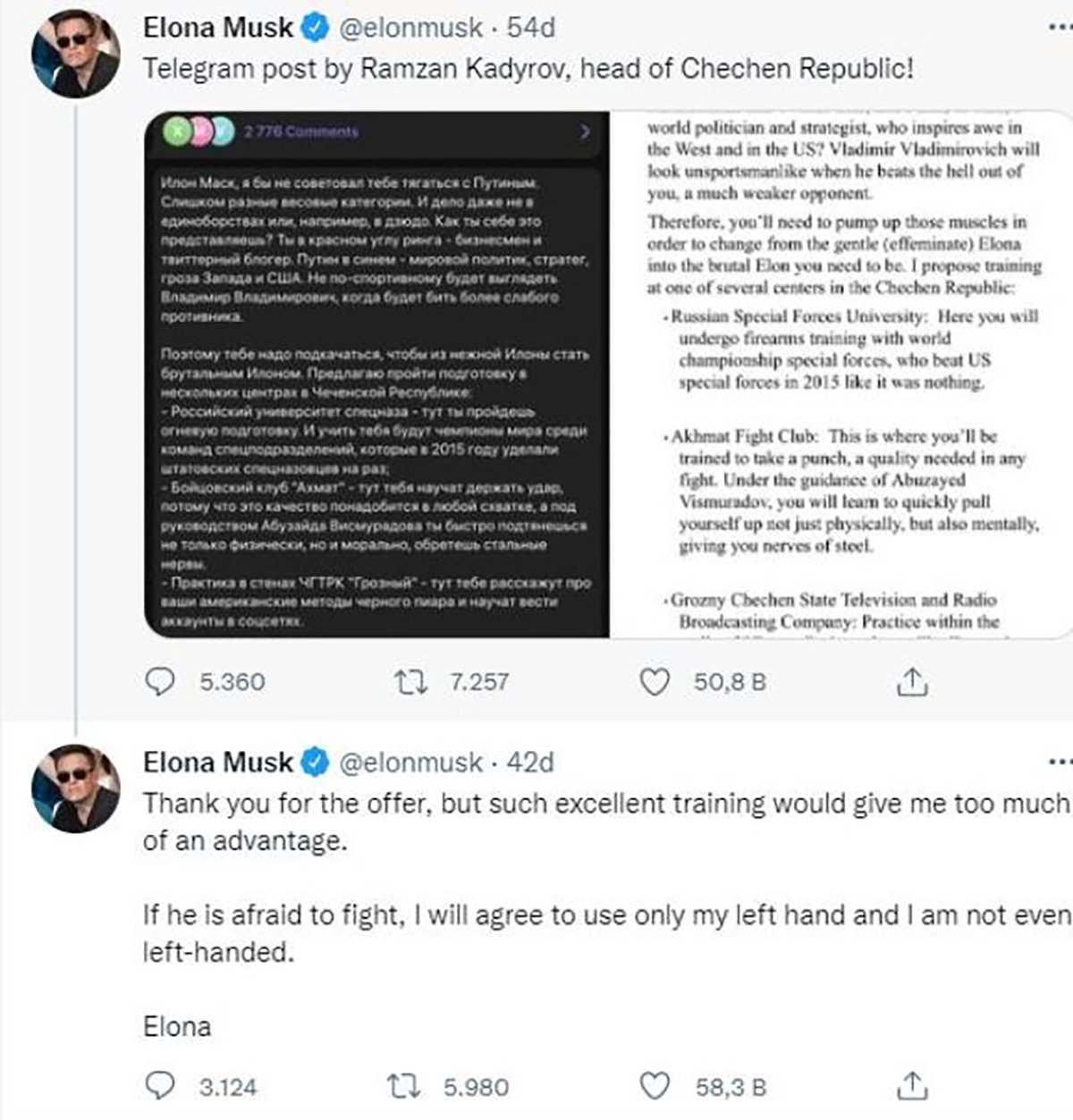Open the 42d timestamp link
This screenshot has height=1120, width=1073.
click(530, 762)
